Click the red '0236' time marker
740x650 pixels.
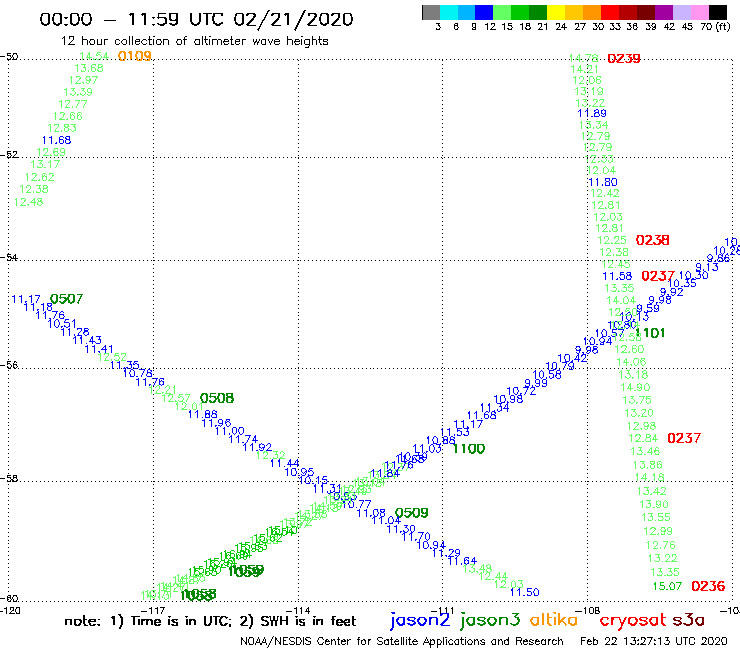coord(708,586)
